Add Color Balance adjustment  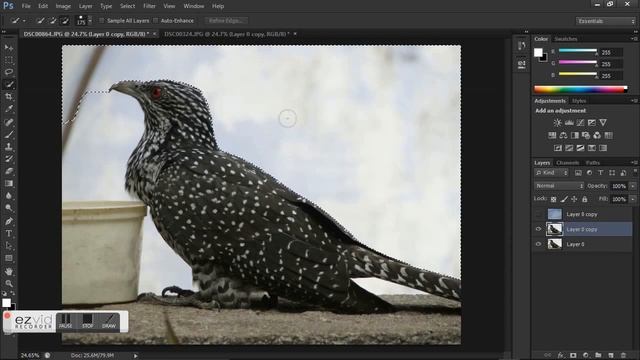pos(563,135)
